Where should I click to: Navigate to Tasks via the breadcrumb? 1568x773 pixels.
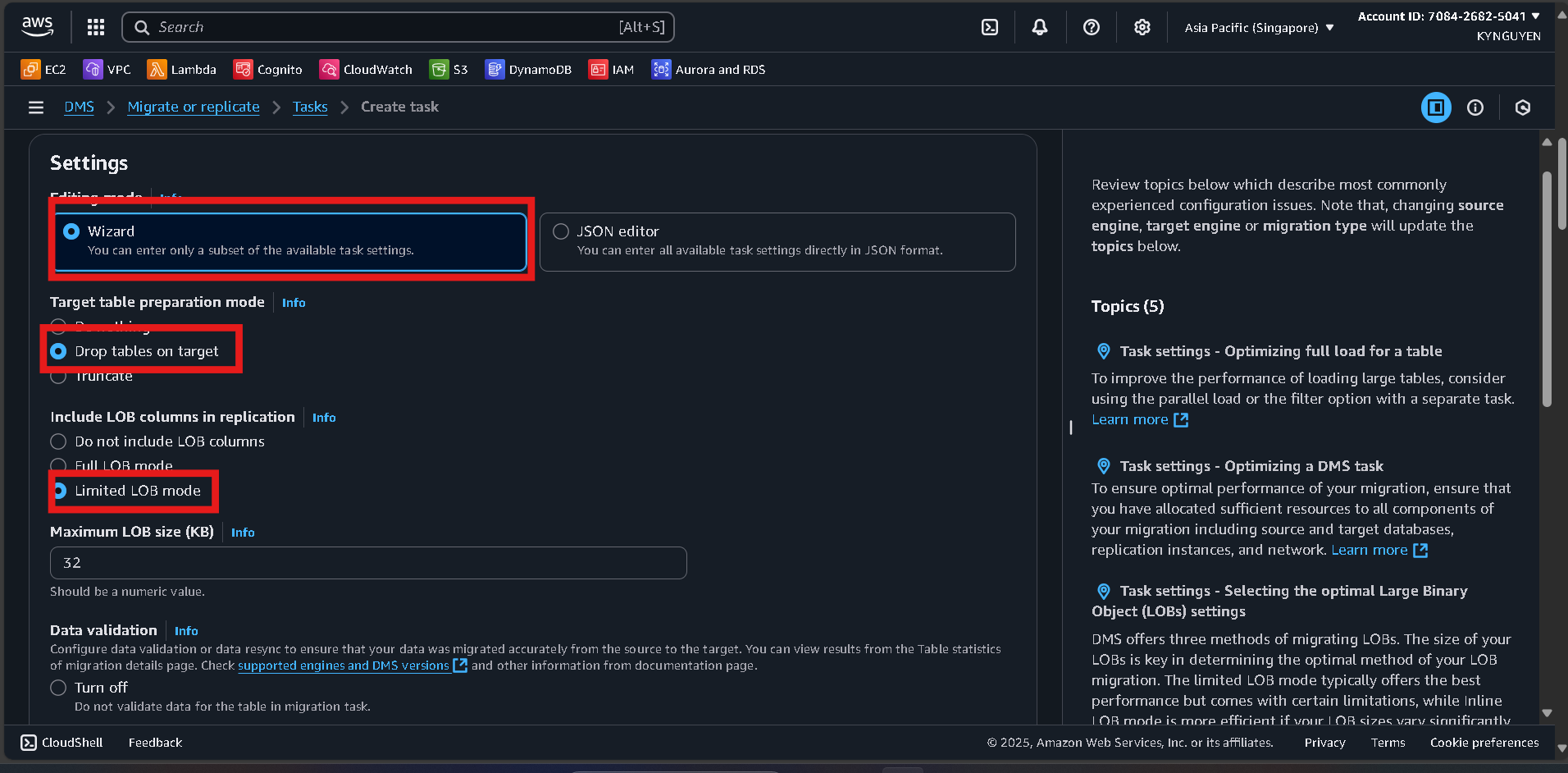pos(310,107)
